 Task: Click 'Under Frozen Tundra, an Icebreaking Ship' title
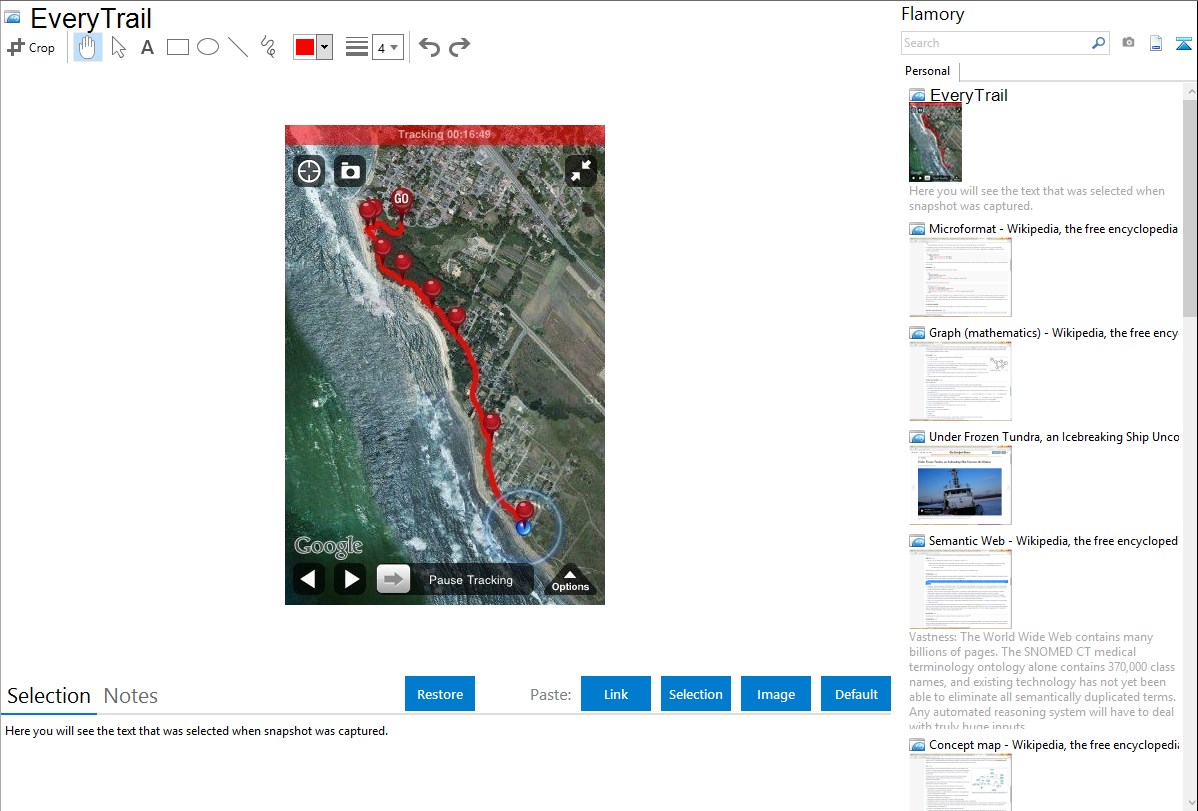(1054, 437)
